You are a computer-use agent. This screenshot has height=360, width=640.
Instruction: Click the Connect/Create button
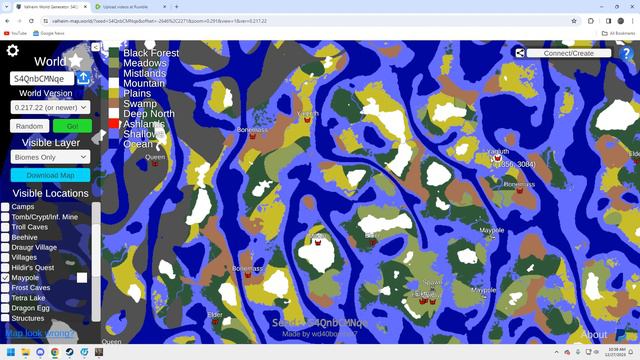tap(569, 53)
